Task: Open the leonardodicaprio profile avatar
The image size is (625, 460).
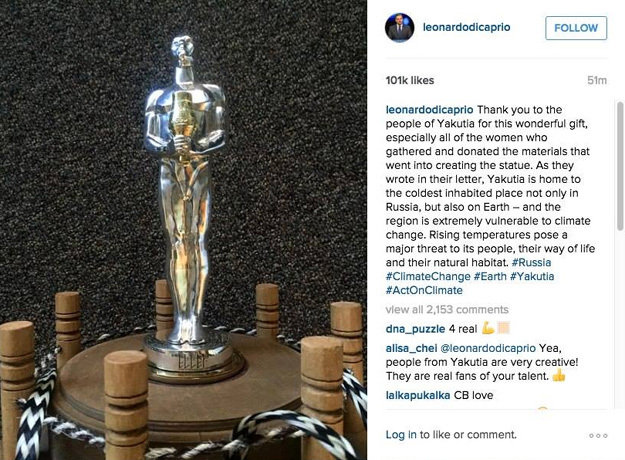Action: point(399,28)
